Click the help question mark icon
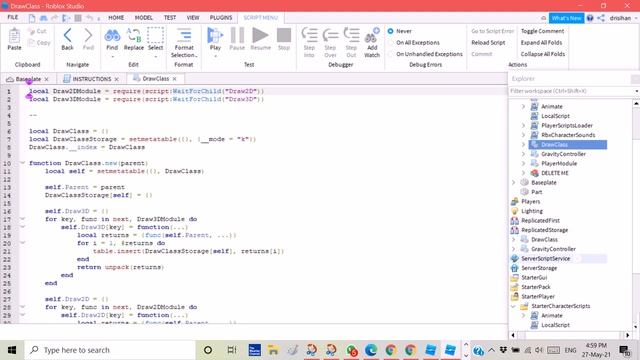This screenshot has height=360, width=640. 590,18
